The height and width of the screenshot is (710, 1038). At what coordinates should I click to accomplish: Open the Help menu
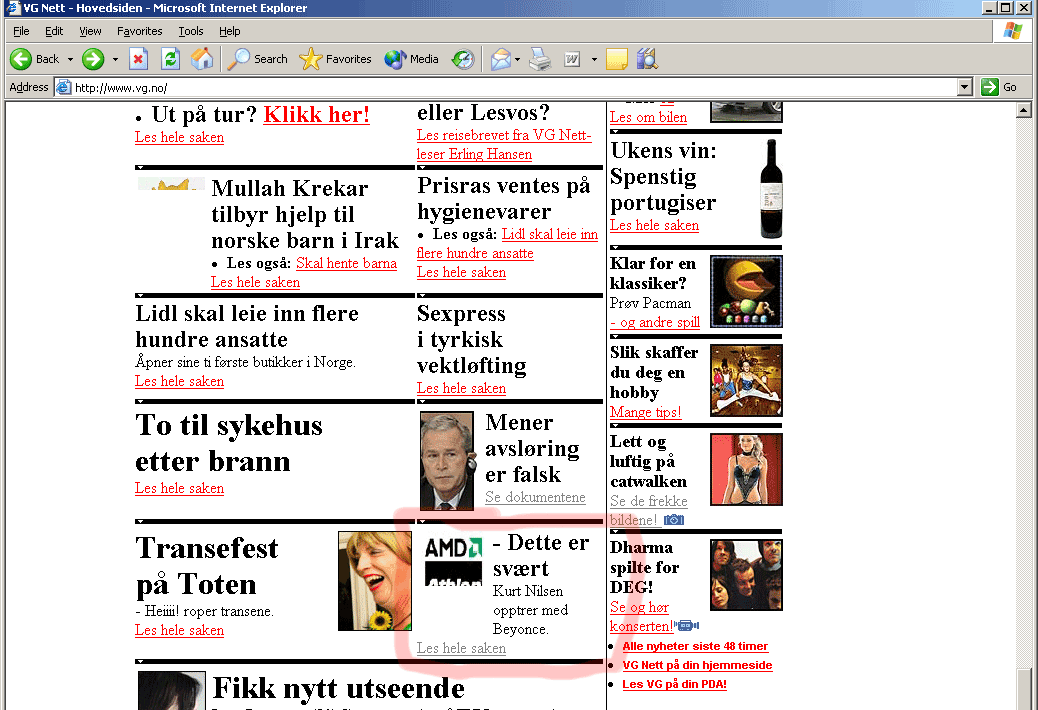tap(230, 31)
